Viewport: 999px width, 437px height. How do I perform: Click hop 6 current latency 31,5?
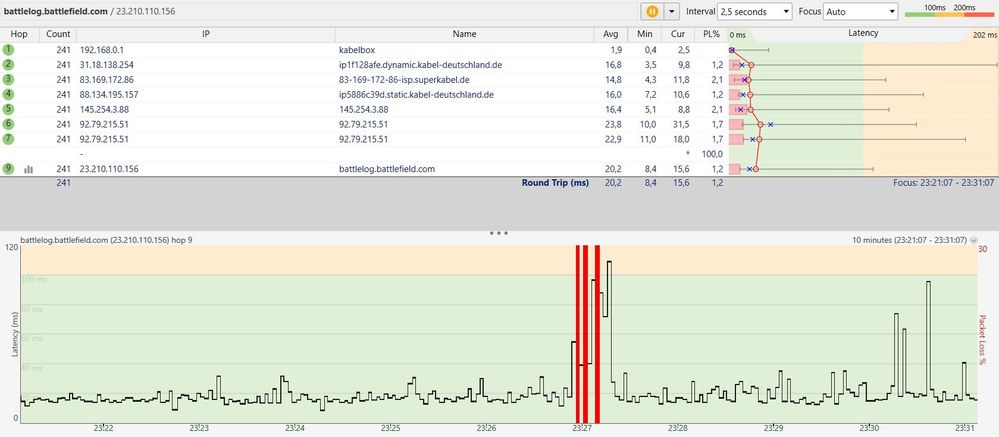[680, 124]
